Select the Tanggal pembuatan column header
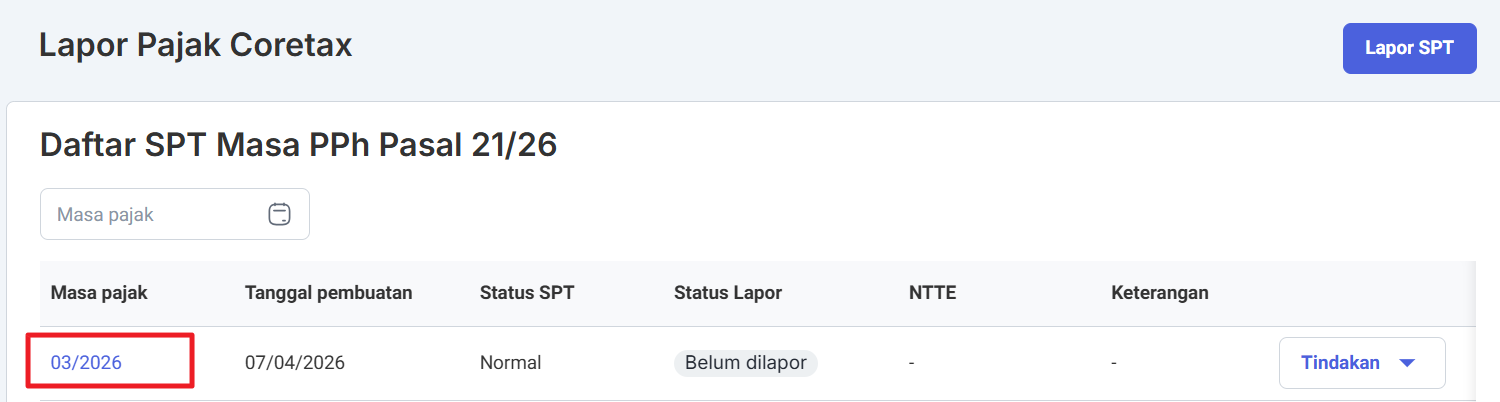This screenshot has height=402, width=1500. coord(328,293)
